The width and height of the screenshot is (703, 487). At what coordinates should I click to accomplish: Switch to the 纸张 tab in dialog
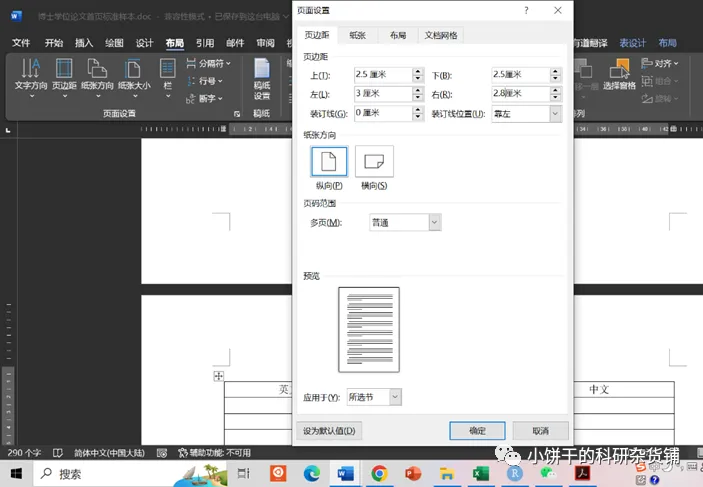358,35
